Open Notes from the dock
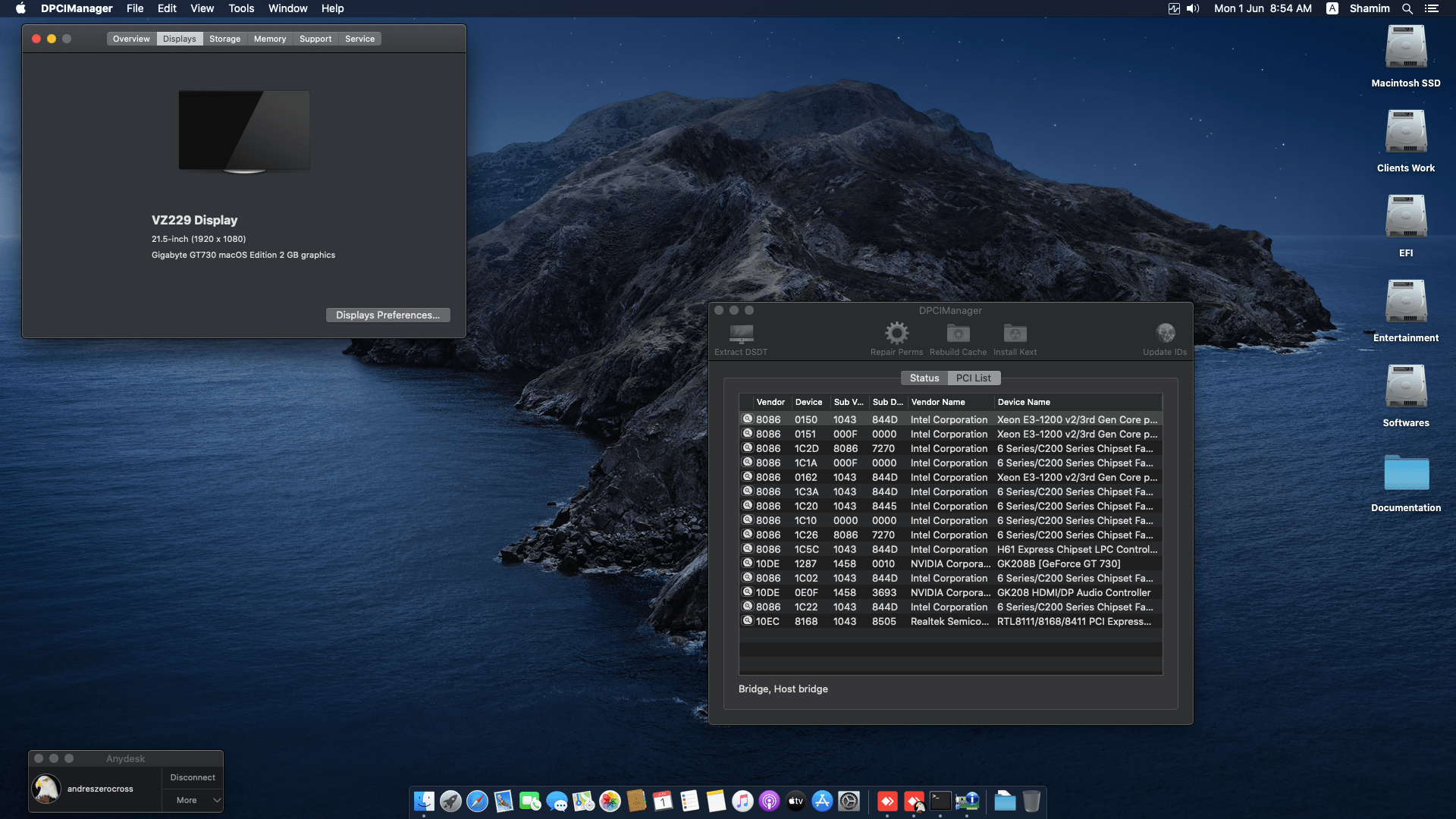The image size is (1456, 819). click(716, 801)
